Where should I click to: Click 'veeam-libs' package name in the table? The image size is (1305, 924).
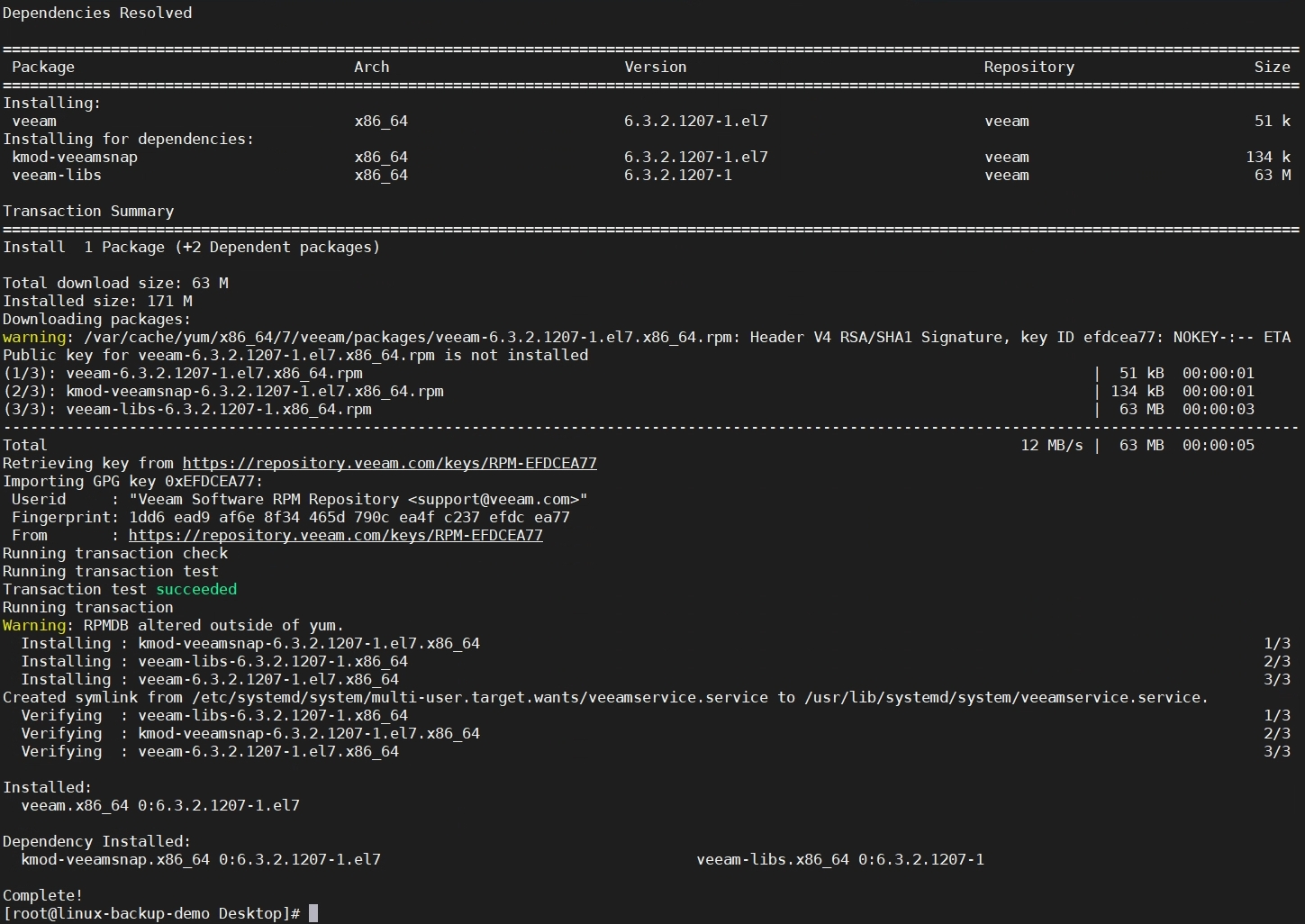[57, 175]
